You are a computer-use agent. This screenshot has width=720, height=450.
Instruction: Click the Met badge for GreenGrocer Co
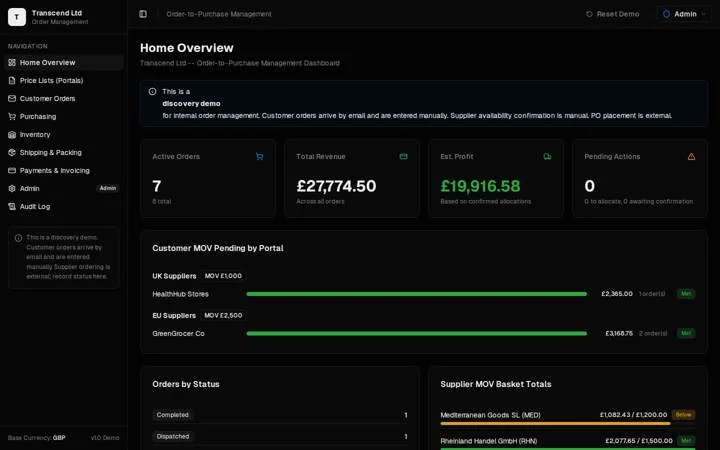[x=686, y=333]
